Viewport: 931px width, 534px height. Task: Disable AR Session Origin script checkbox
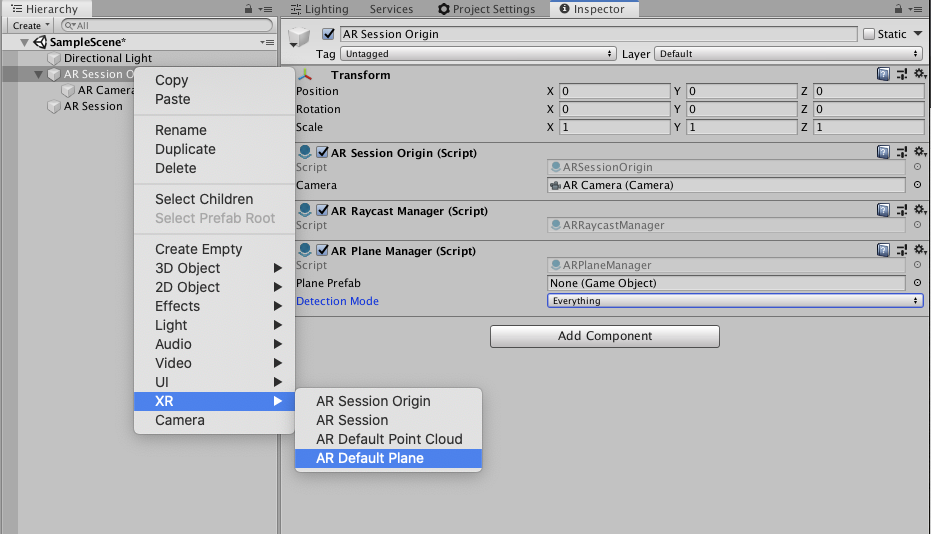click(x=322, y=152)
